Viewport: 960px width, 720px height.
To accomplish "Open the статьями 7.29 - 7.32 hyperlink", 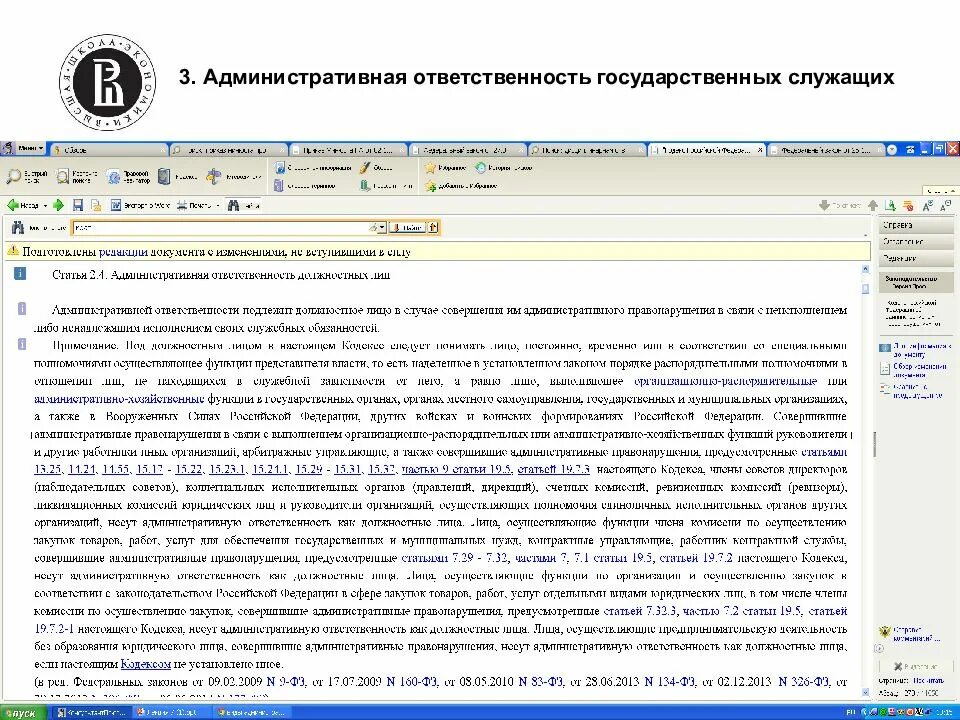I will (x=454, y=558).
